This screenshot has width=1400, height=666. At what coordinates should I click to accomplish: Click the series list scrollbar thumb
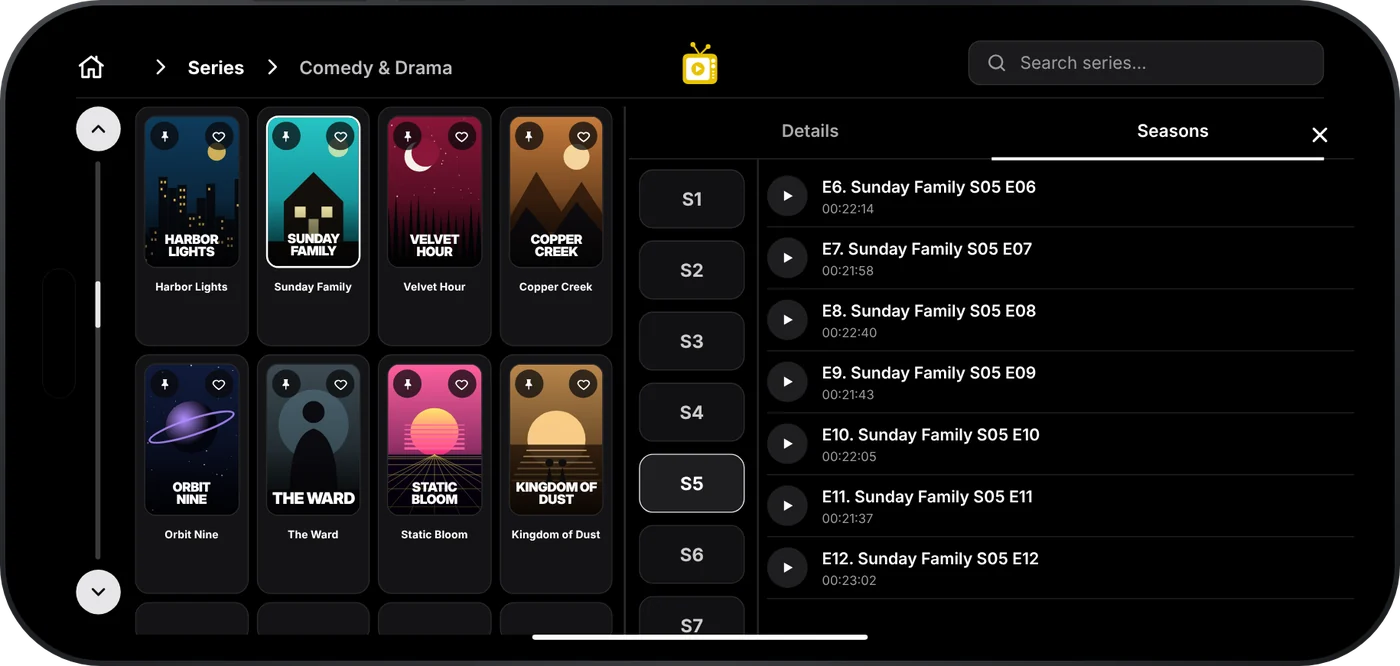click(x=98, y=304)
